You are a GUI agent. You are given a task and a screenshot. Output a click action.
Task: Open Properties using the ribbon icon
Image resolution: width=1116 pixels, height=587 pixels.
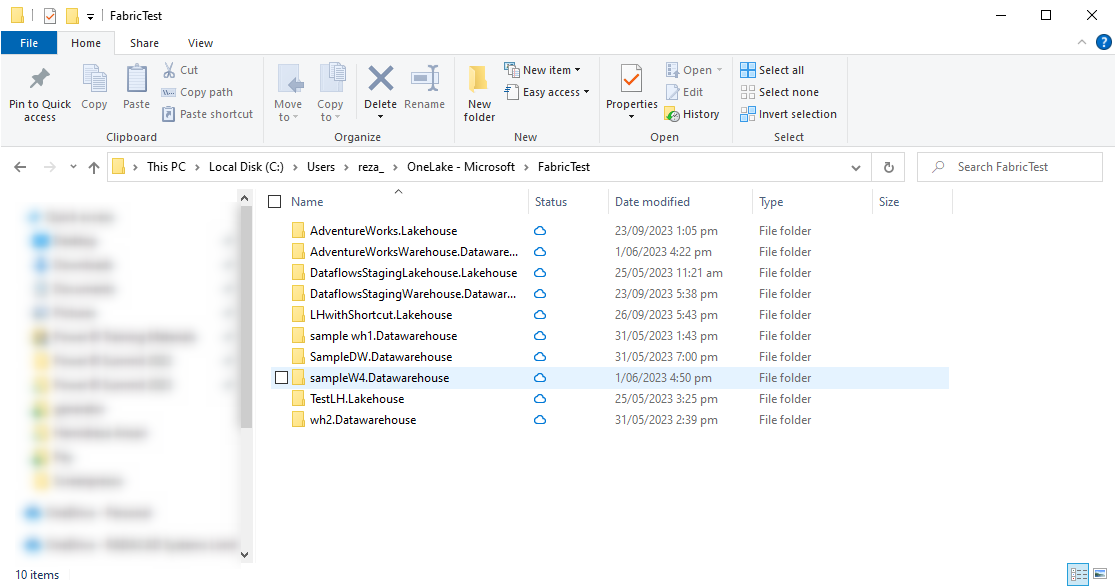click(x=631, y=79)
